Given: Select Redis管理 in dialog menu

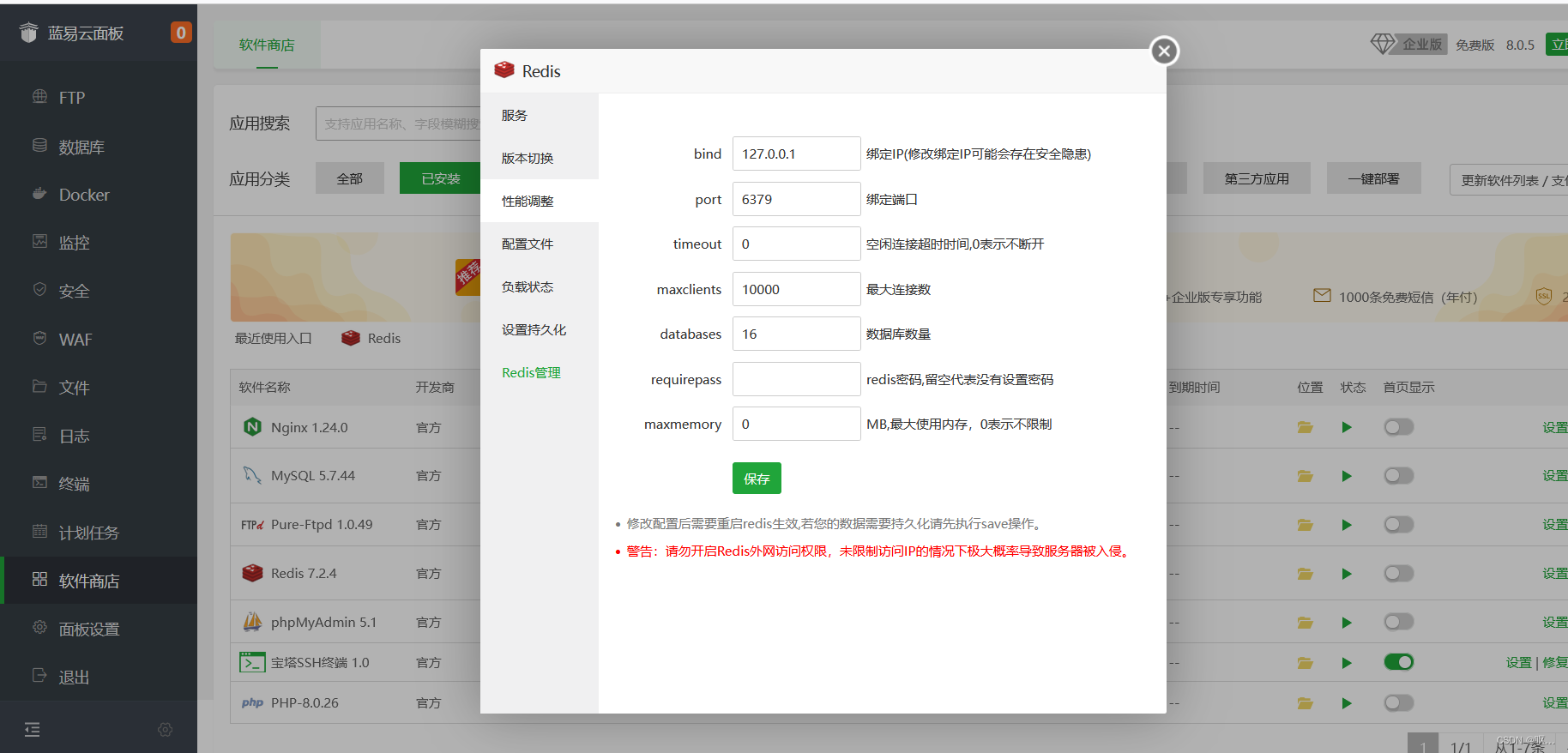Looking at the screenshot, I should [540, 372].
